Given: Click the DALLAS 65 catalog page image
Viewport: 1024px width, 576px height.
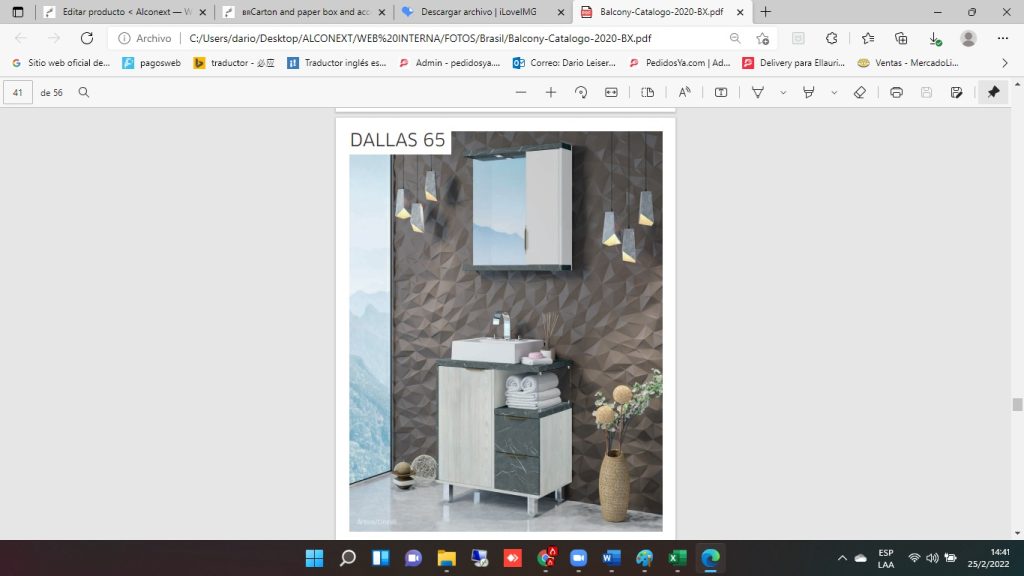Looking at the screenshot, I should [x=505, y=331].
